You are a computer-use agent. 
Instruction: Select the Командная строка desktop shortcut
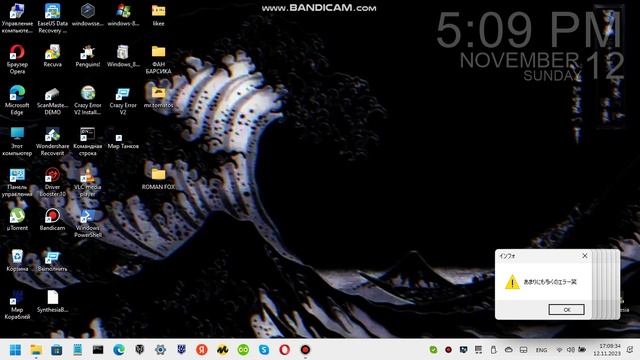(88, 141)
